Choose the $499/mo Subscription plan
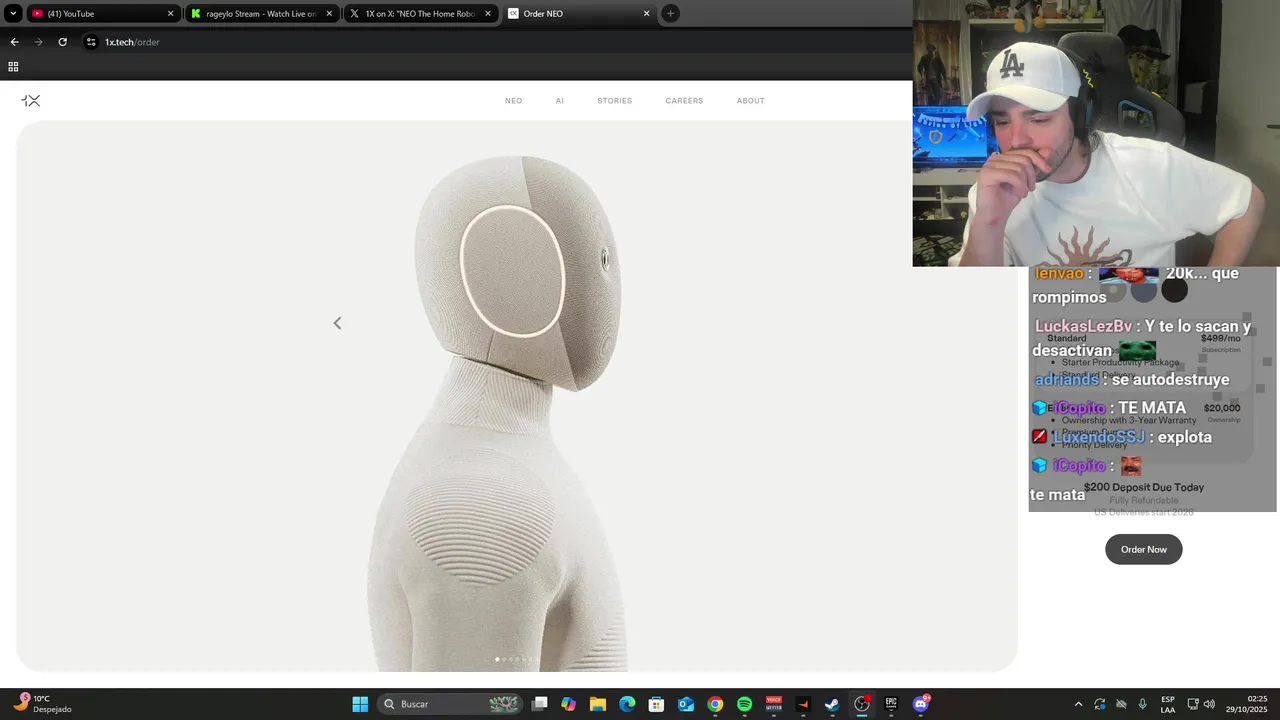1280x720 pixels. [x=1143, y=356]
